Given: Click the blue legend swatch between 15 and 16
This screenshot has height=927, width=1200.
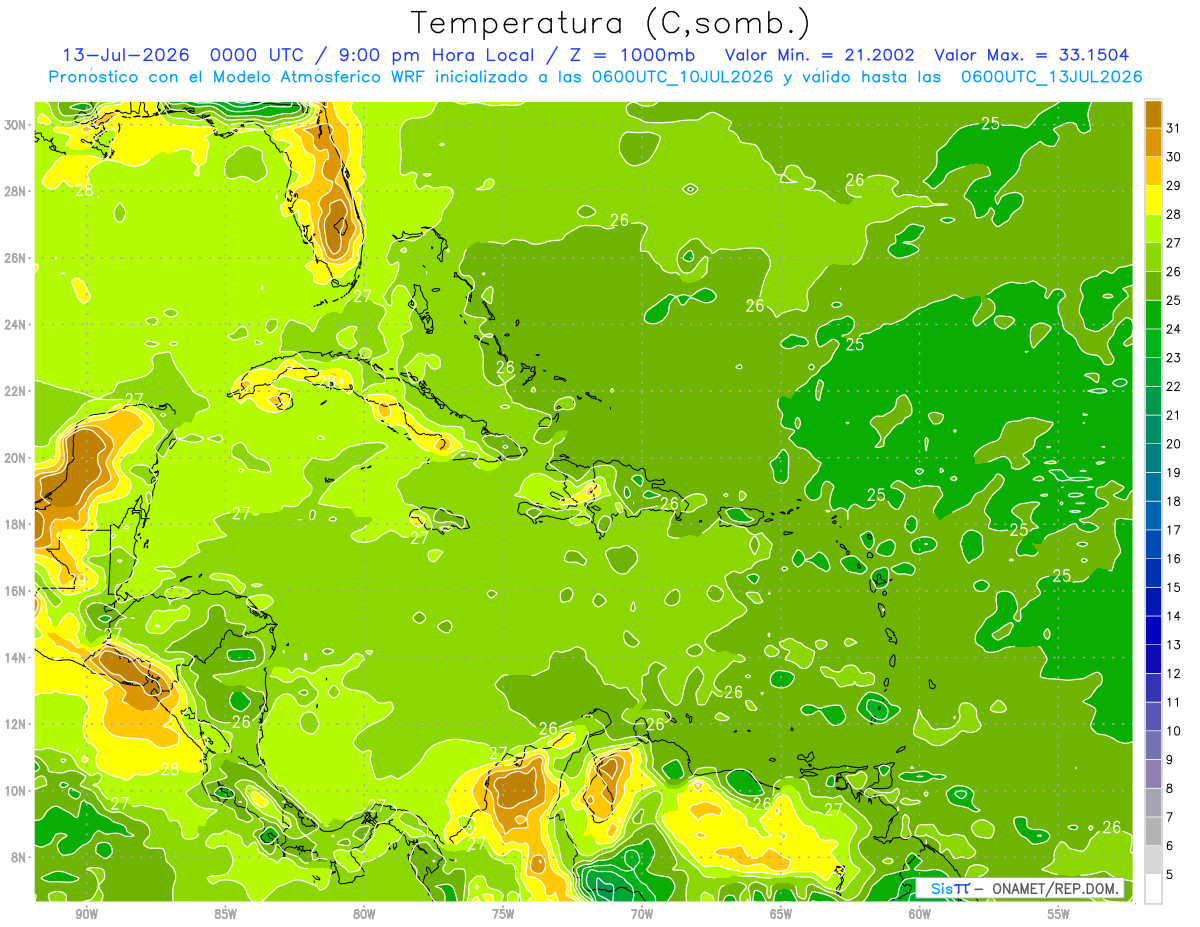Looking at the screenshot, I should pyautogui.click(x=1153, y=573).
